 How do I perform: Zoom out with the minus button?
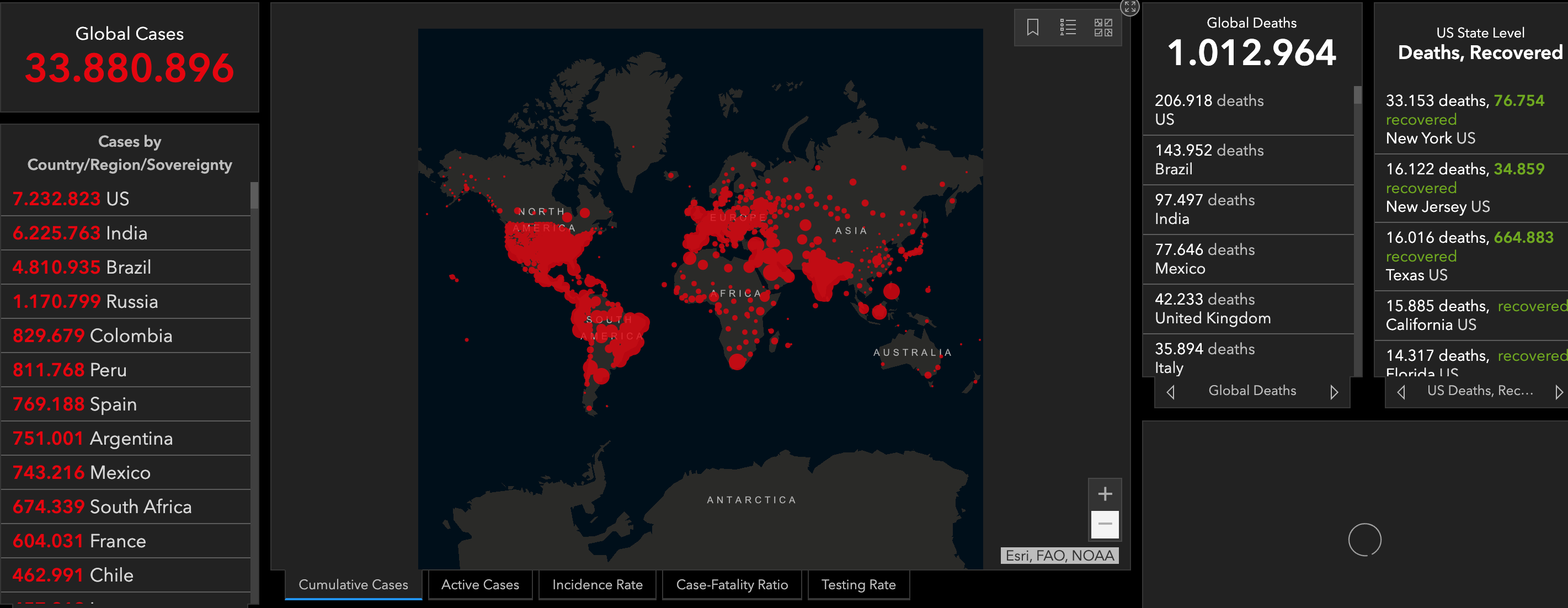[1105, 524]
